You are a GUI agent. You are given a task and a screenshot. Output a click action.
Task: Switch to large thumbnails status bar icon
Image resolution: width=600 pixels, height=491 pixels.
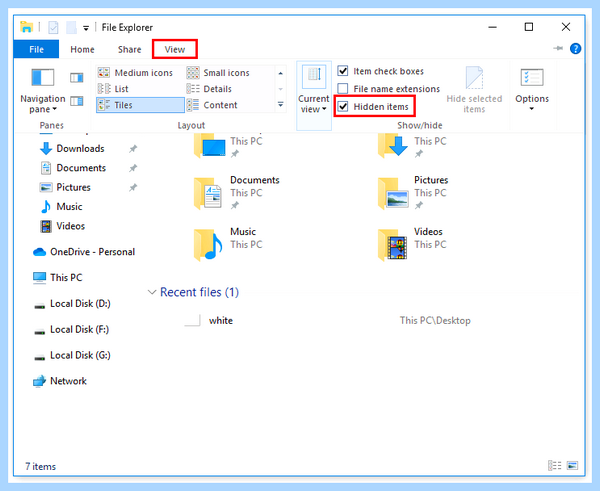[x=572, y=465]
